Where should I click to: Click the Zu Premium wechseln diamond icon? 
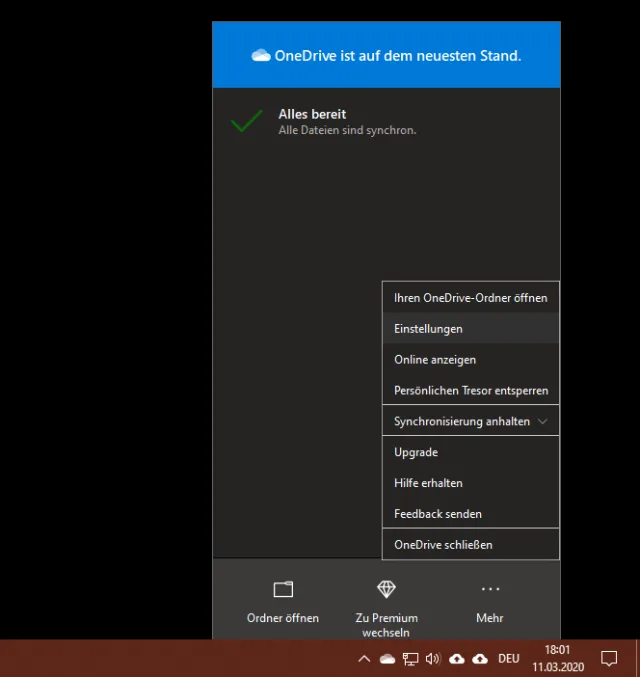click(x=386, y=589)
